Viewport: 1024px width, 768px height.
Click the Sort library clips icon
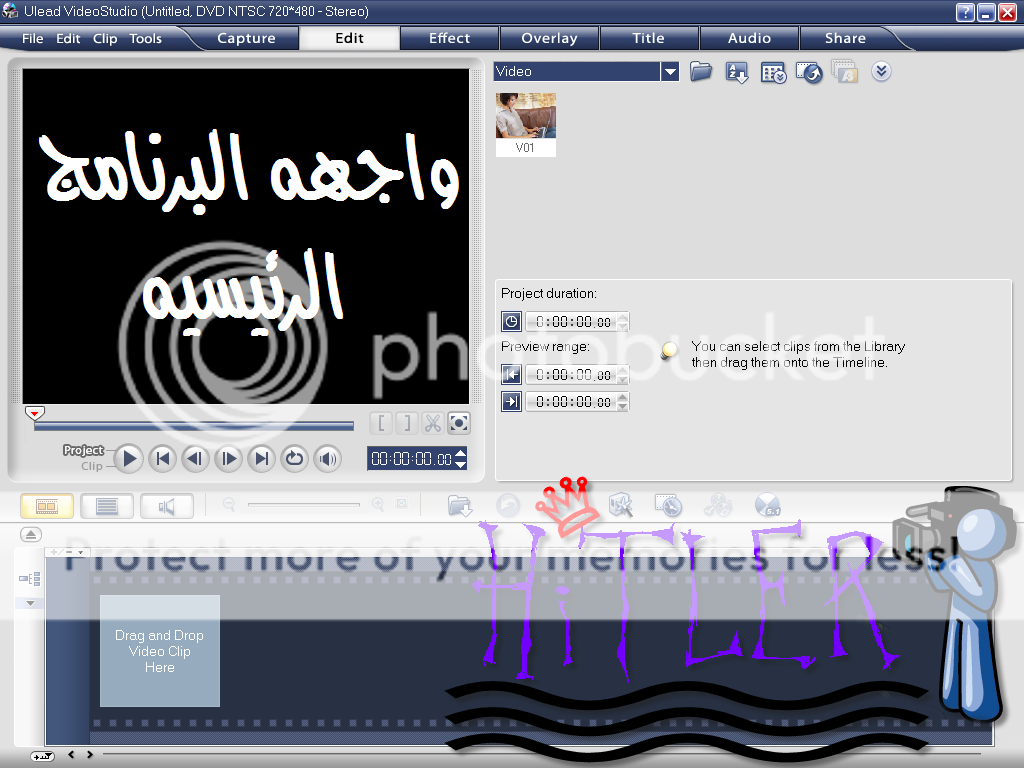click(x=737, y=72)
